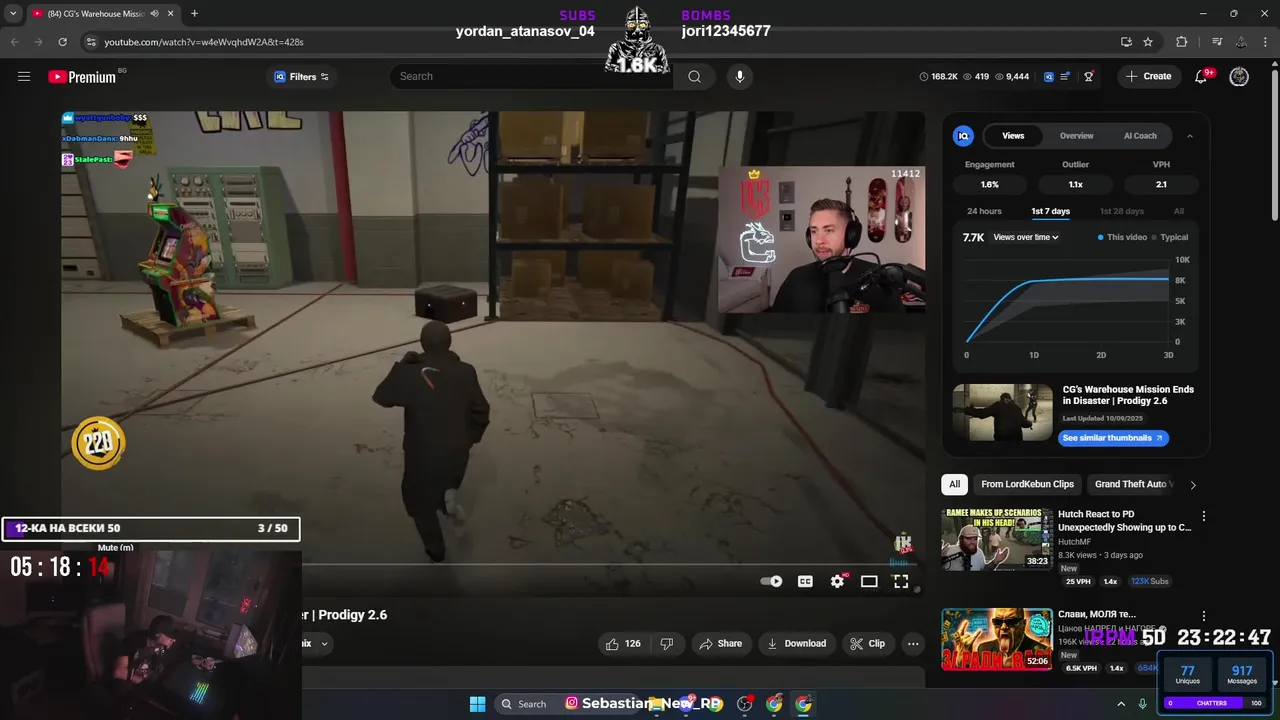Open the tab search dropdown
Viewport: 1280px width, 720px height.
tap(13, 14)
